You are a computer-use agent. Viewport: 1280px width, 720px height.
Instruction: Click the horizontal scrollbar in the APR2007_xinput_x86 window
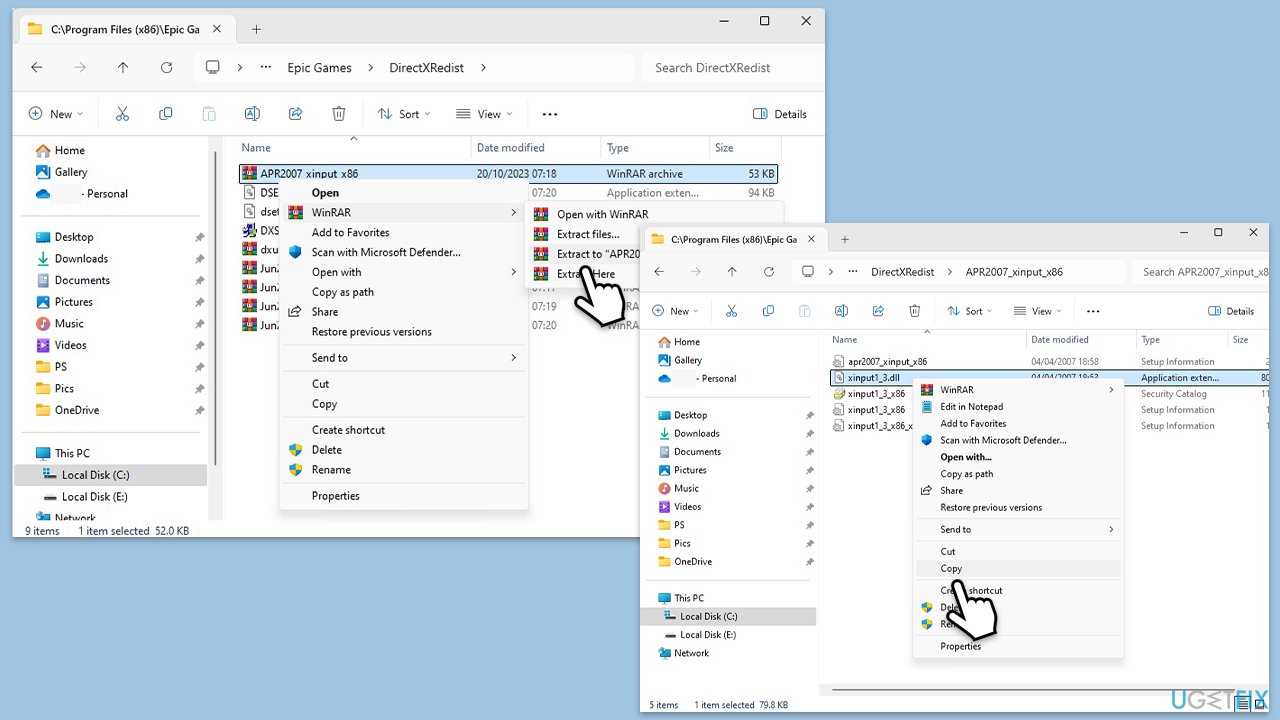tap(1000, 689)
